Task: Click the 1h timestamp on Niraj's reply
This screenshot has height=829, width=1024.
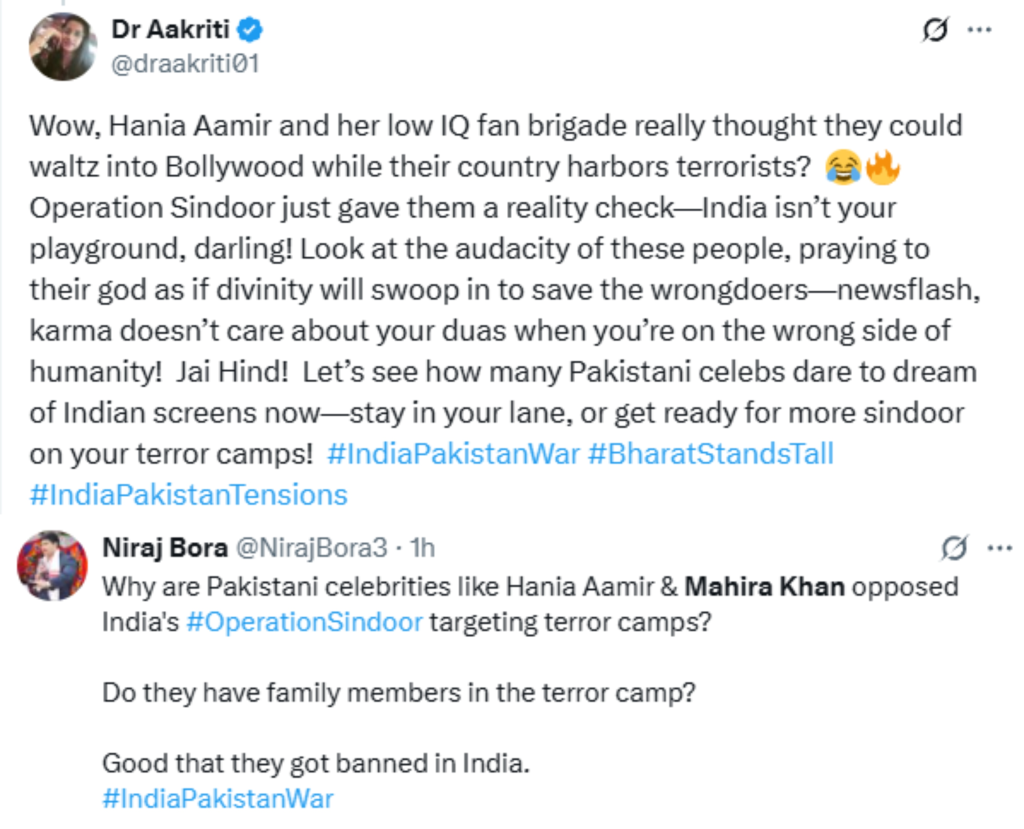Action: click(x=423, y=547)
